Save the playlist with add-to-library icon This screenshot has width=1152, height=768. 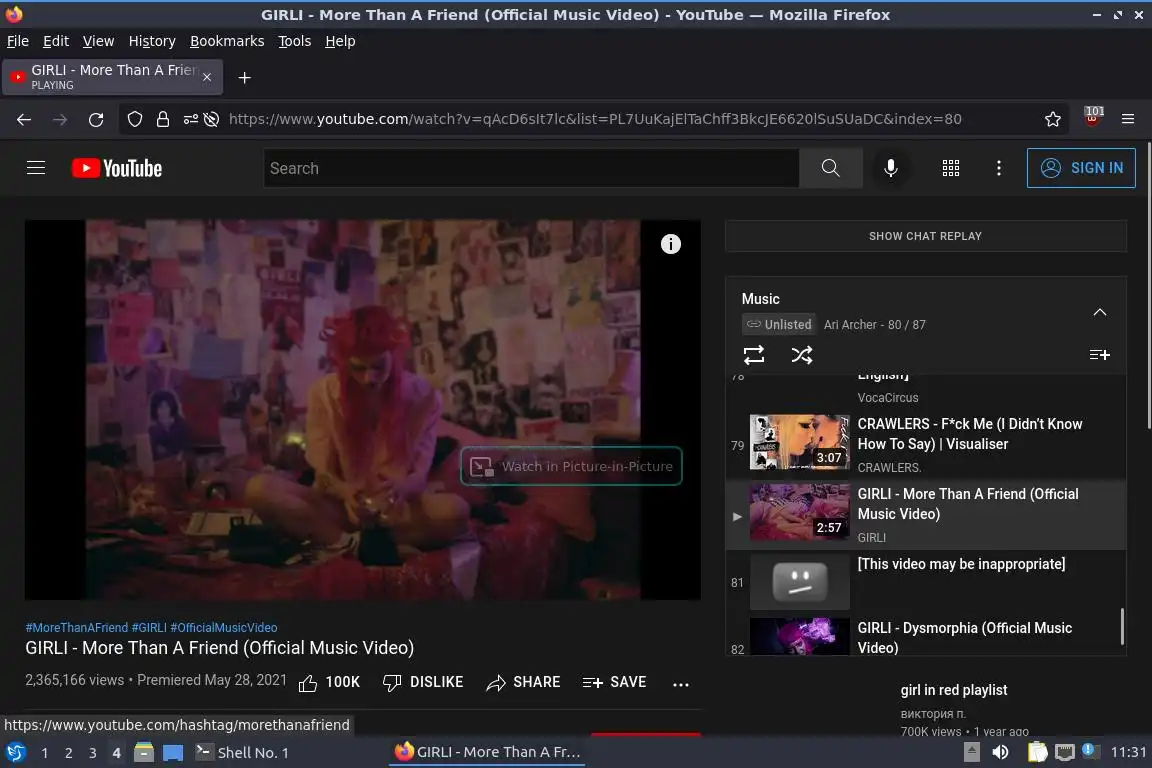tap(1099, 355)
